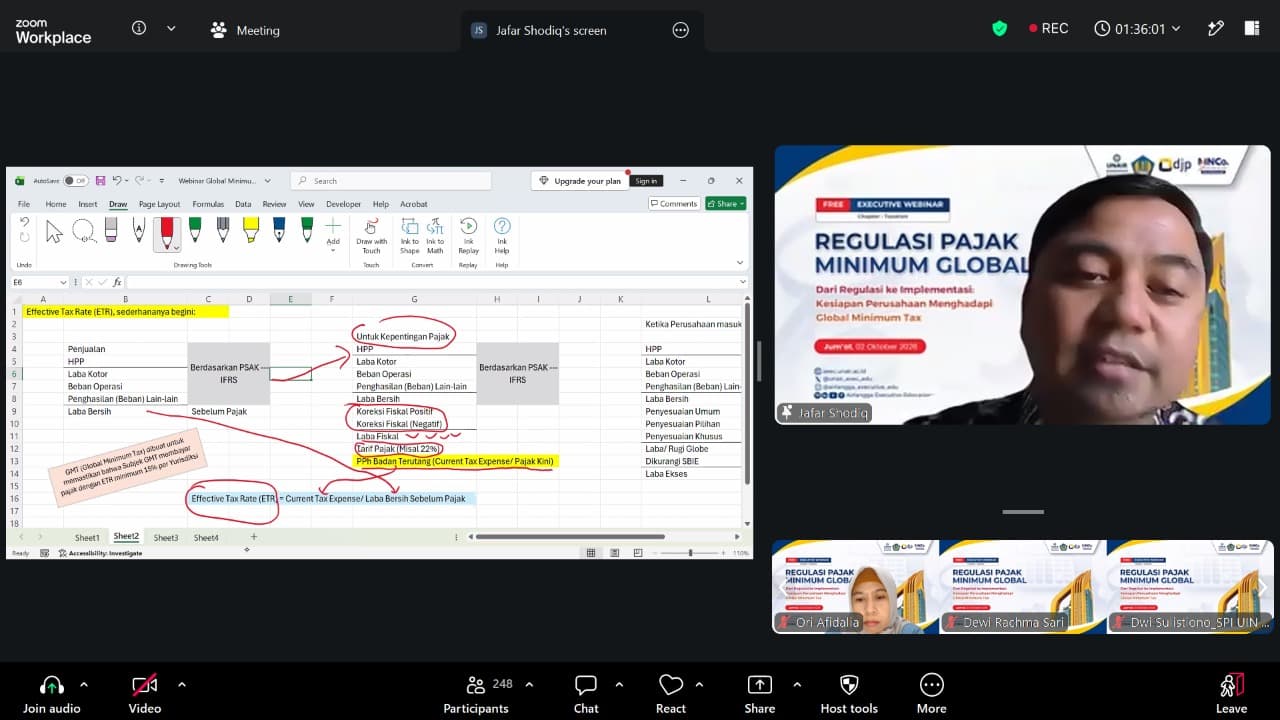Open More options beside Jafar Shodiq's screen

(x=681, y=30)
